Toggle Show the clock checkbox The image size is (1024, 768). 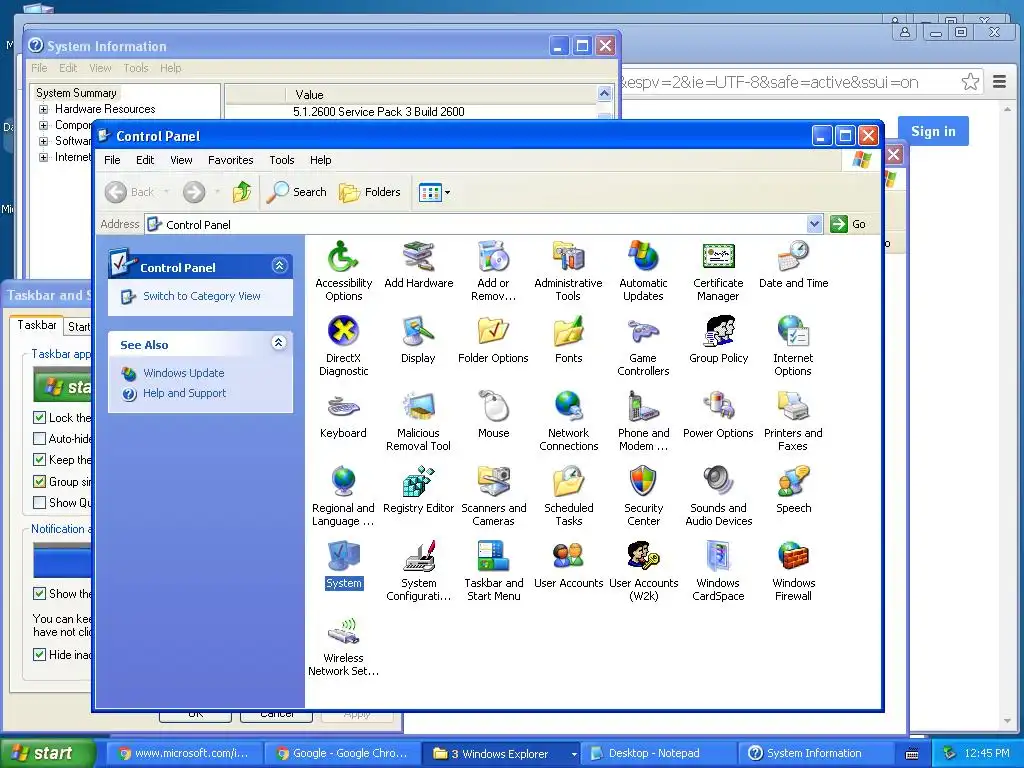[x=39, y=594]
